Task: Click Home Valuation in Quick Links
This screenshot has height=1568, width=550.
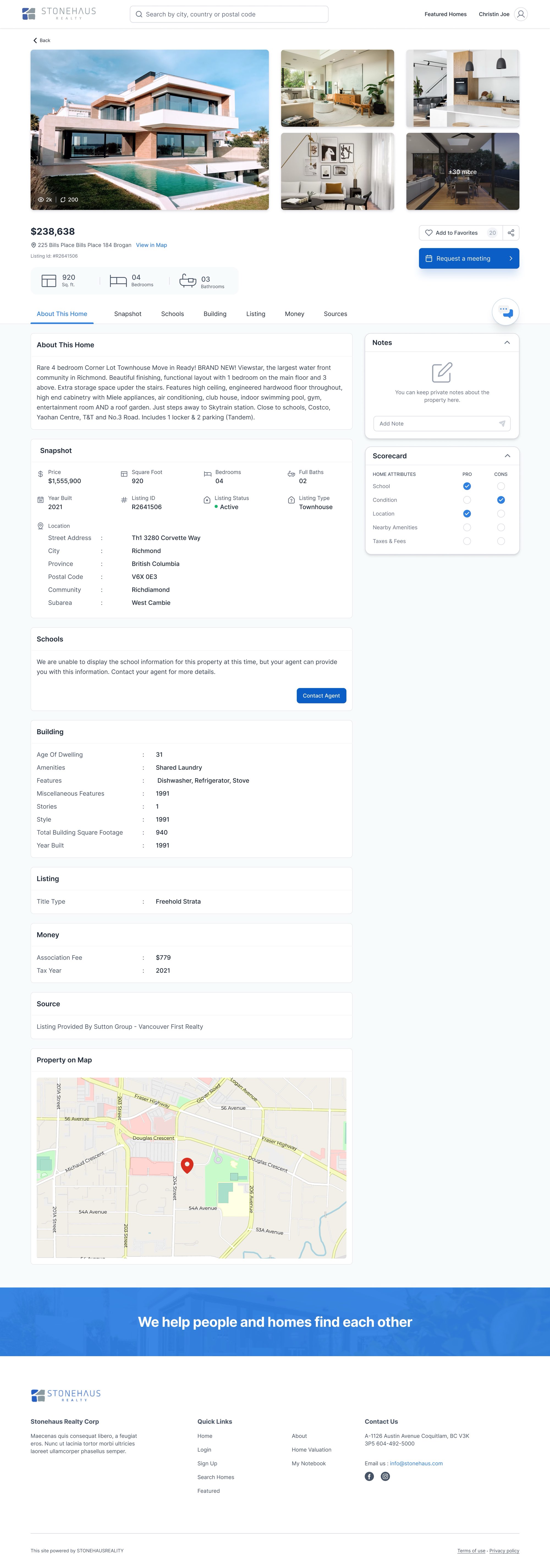Action: (311, 1450)
